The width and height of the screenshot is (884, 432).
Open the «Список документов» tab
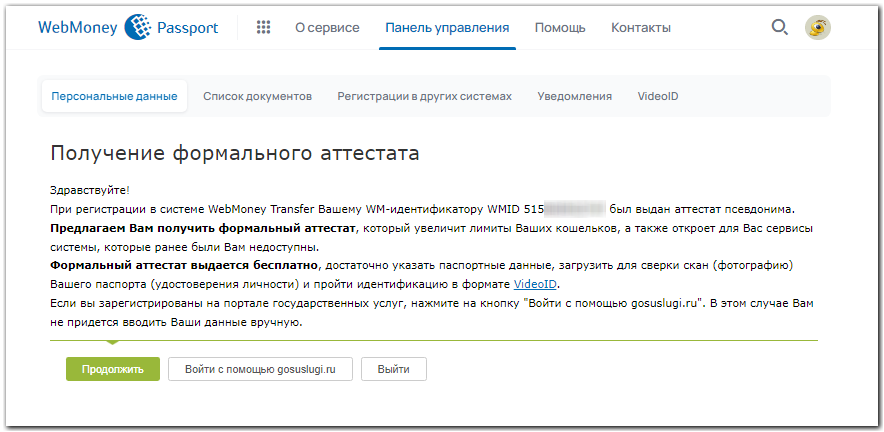(x=257, y=96)
